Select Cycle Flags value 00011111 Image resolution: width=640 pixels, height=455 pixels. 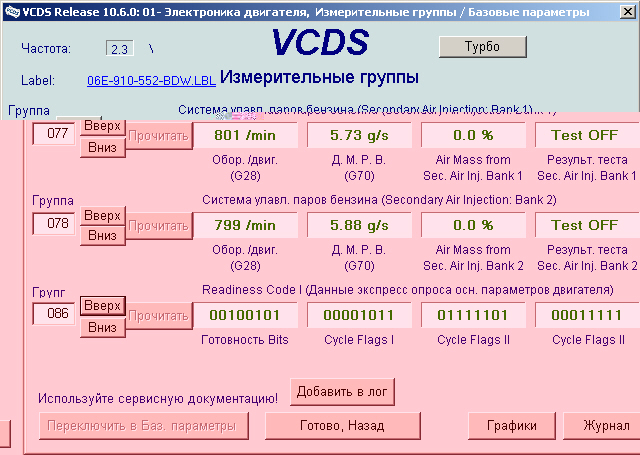pyautogui.click(x=587, y=315)
